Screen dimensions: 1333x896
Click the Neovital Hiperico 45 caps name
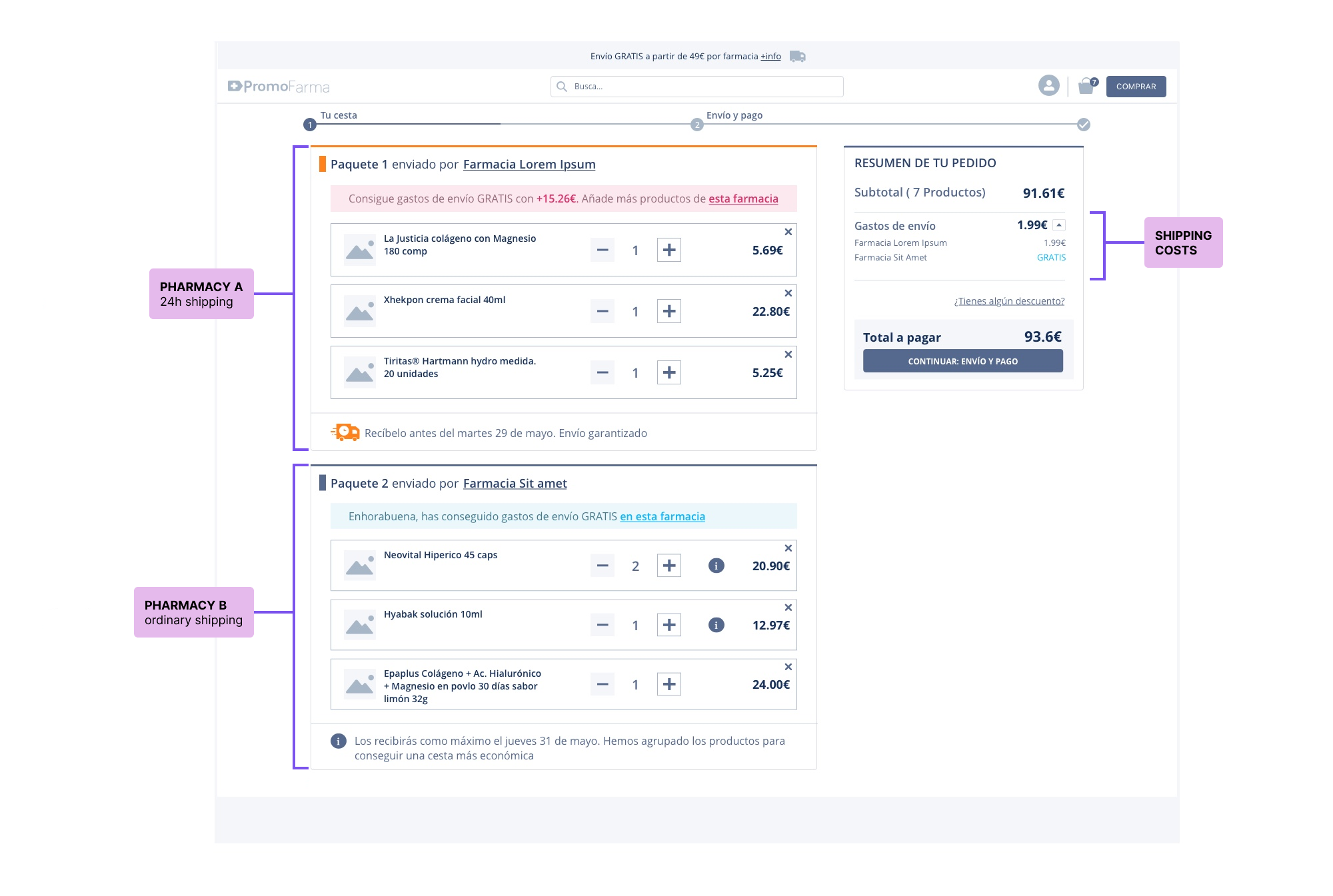(441, 555)
